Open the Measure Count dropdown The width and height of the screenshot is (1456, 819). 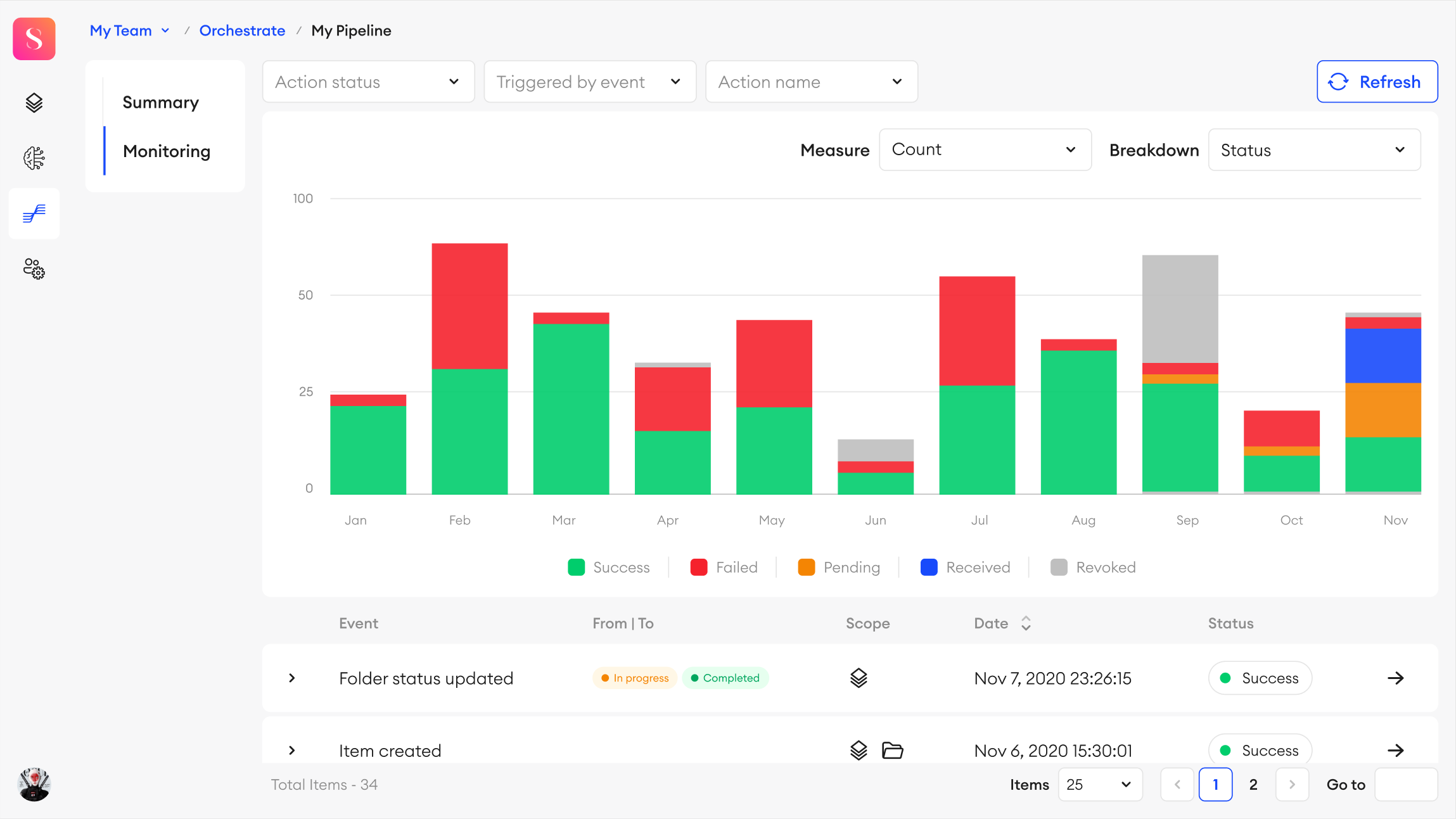pyautogui.click(x=985, y=150)
